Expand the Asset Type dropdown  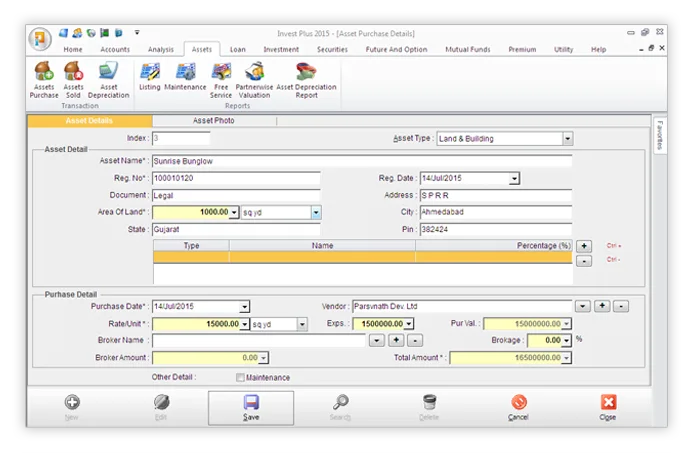[x=567, y=139]
